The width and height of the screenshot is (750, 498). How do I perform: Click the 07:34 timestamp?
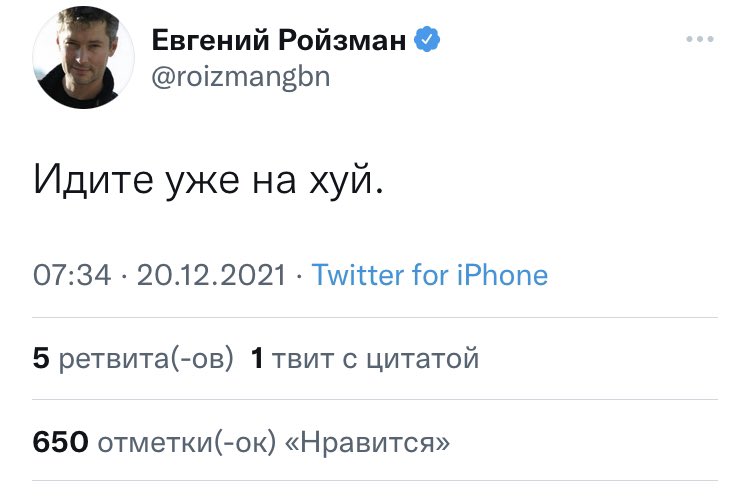point(72,275)
